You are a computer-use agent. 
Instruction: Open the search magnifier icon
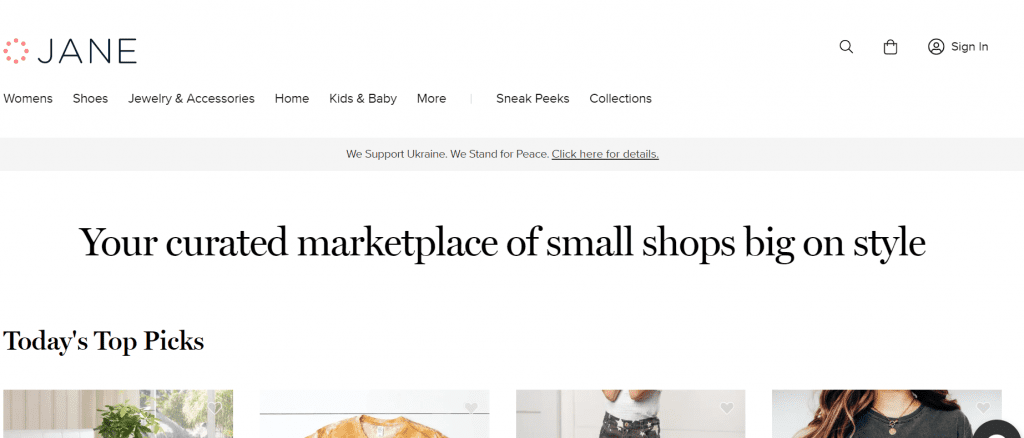coord(846,47)
